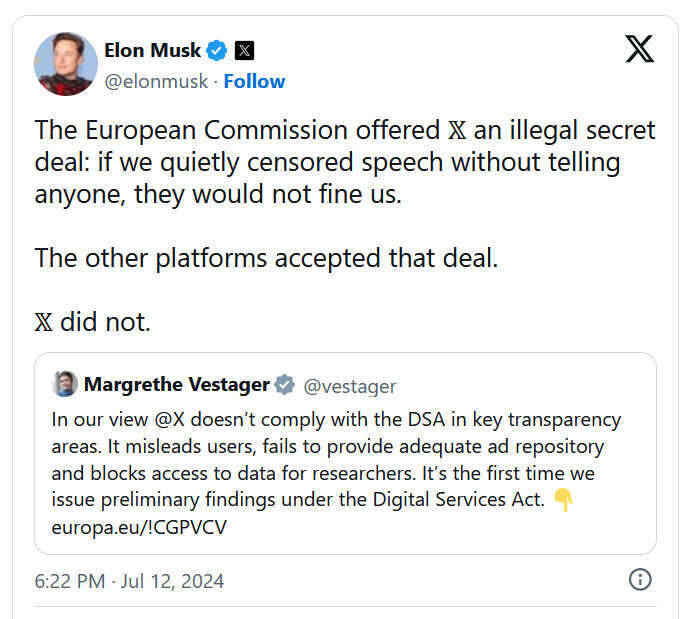Open Margrethe Vestager's name in quoted tweet
This screenshot has height=619, width=691.
[x=176, y=385]
